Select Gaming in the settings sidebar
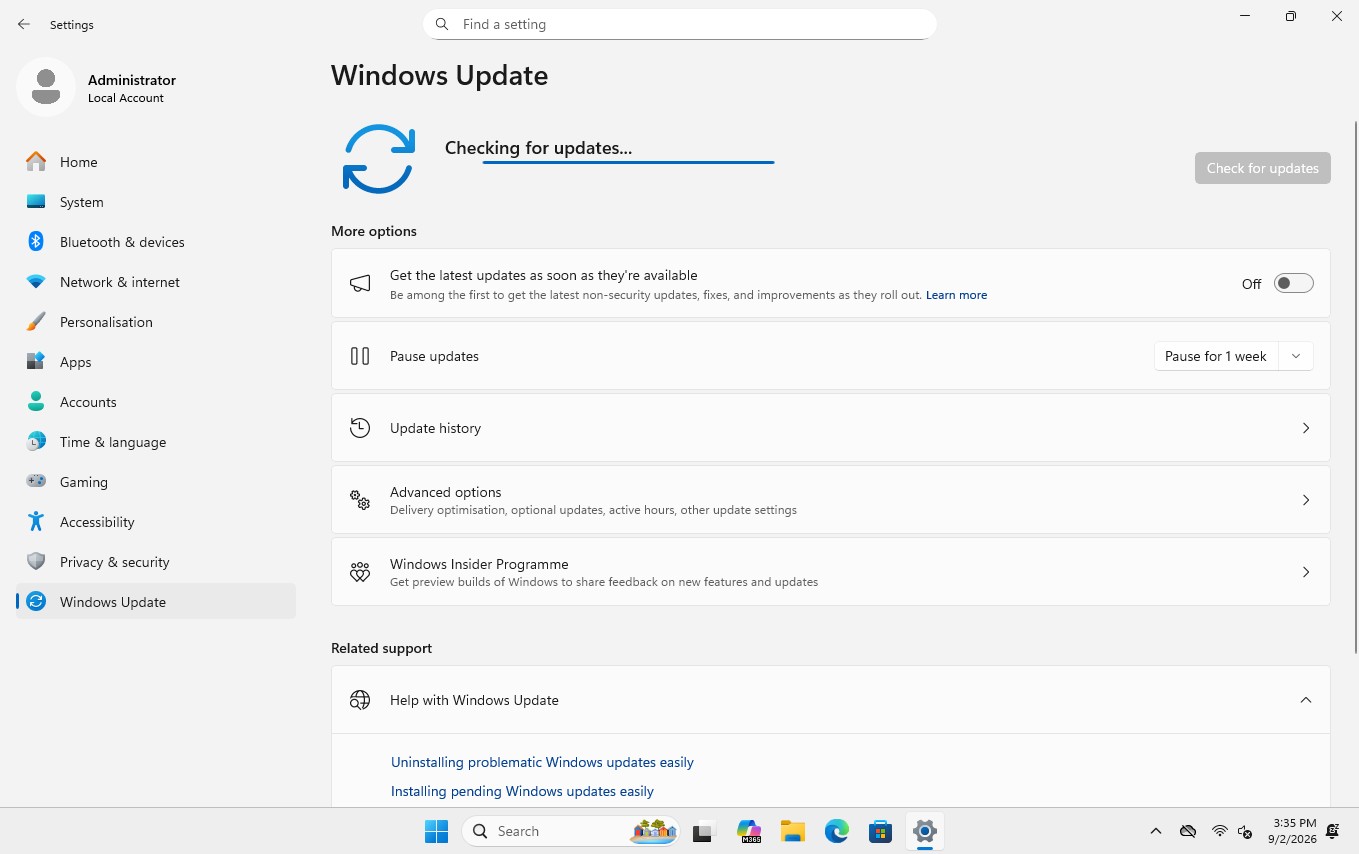Image resolution: width=1359 pixels, height=854 pixels. tap(156, 482)
